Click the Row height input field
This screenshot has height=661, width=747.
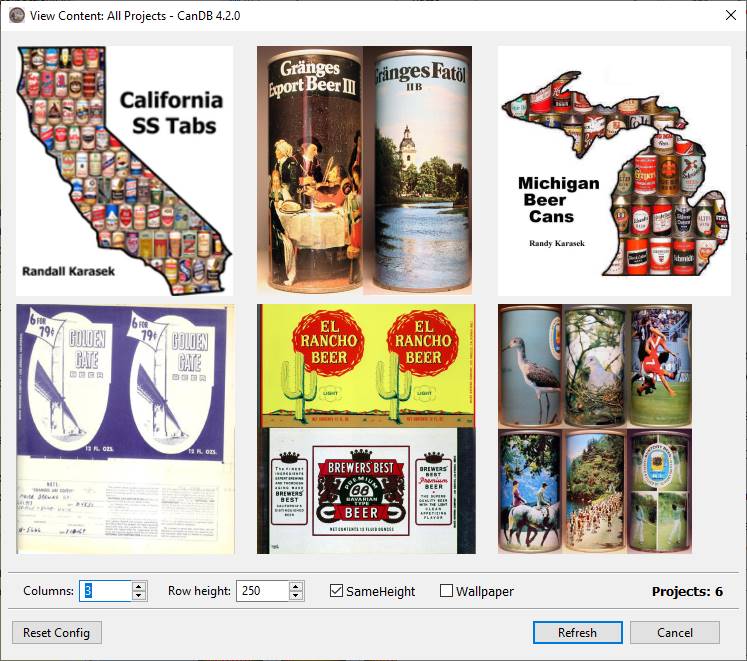click(262, 591)
